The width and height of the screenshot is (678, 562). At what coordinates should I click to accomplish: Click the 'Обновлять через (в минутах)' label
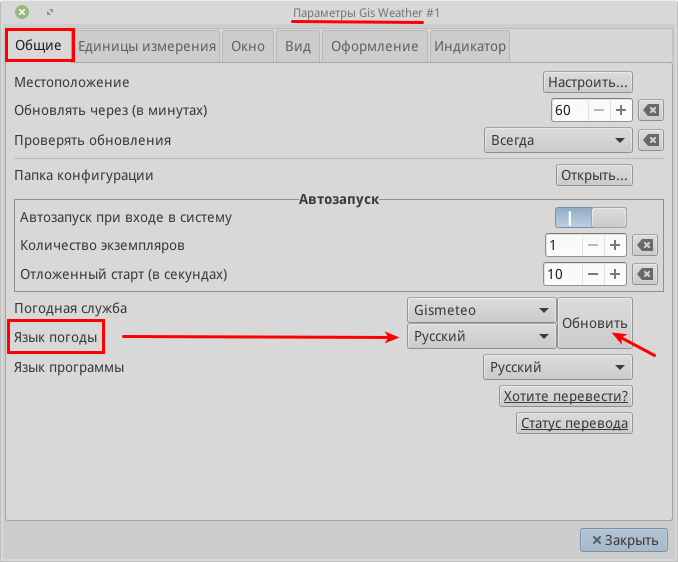point(111,111)
